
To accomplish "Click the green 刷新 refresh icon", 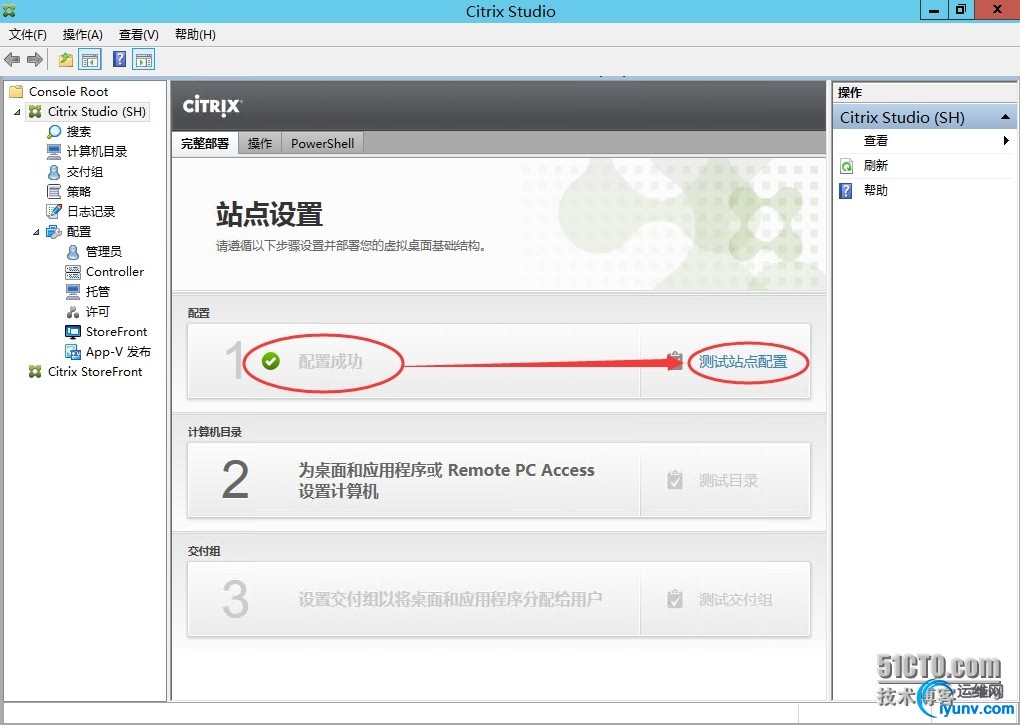I will 846,166.
